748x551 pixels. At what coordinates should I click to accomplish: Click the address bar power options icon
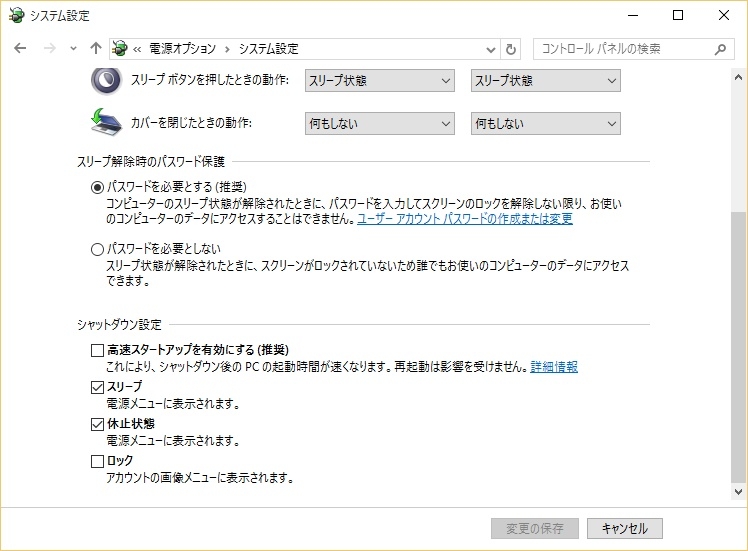121,48
